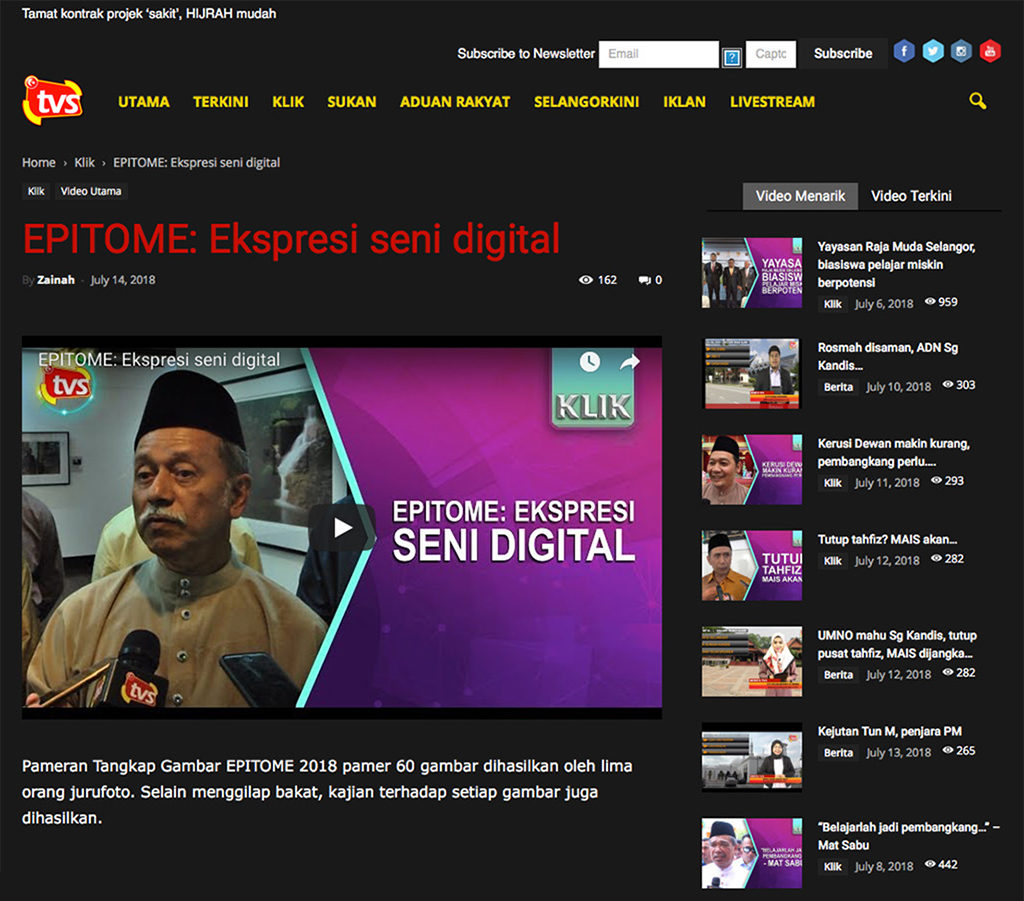Click Berita tag on Kejutan Tun M item

pos(838,753)
